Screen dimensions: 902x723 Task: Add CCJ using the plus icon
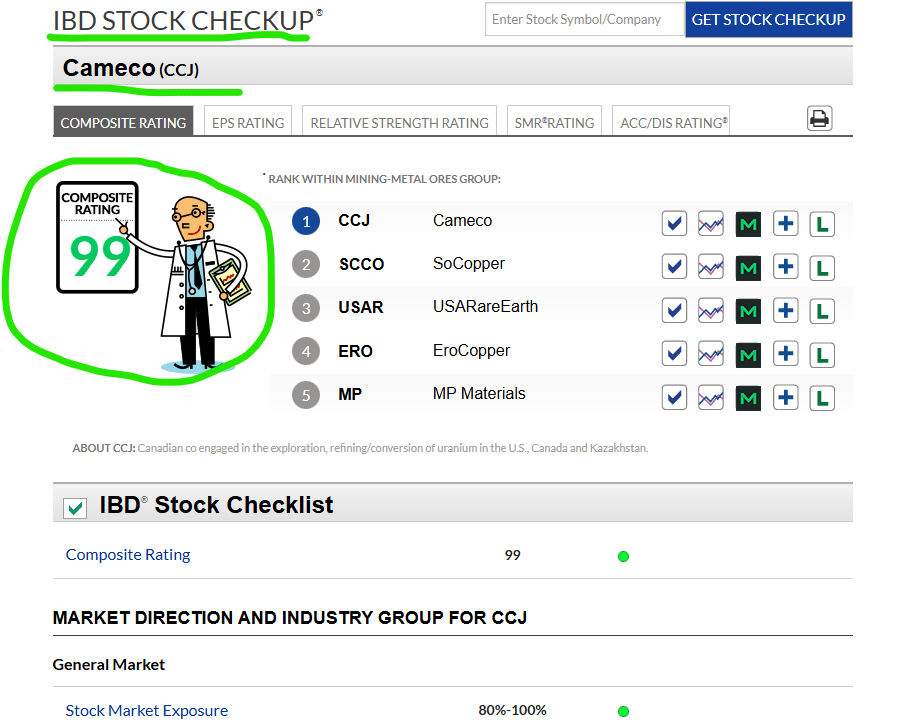[785, 224]
